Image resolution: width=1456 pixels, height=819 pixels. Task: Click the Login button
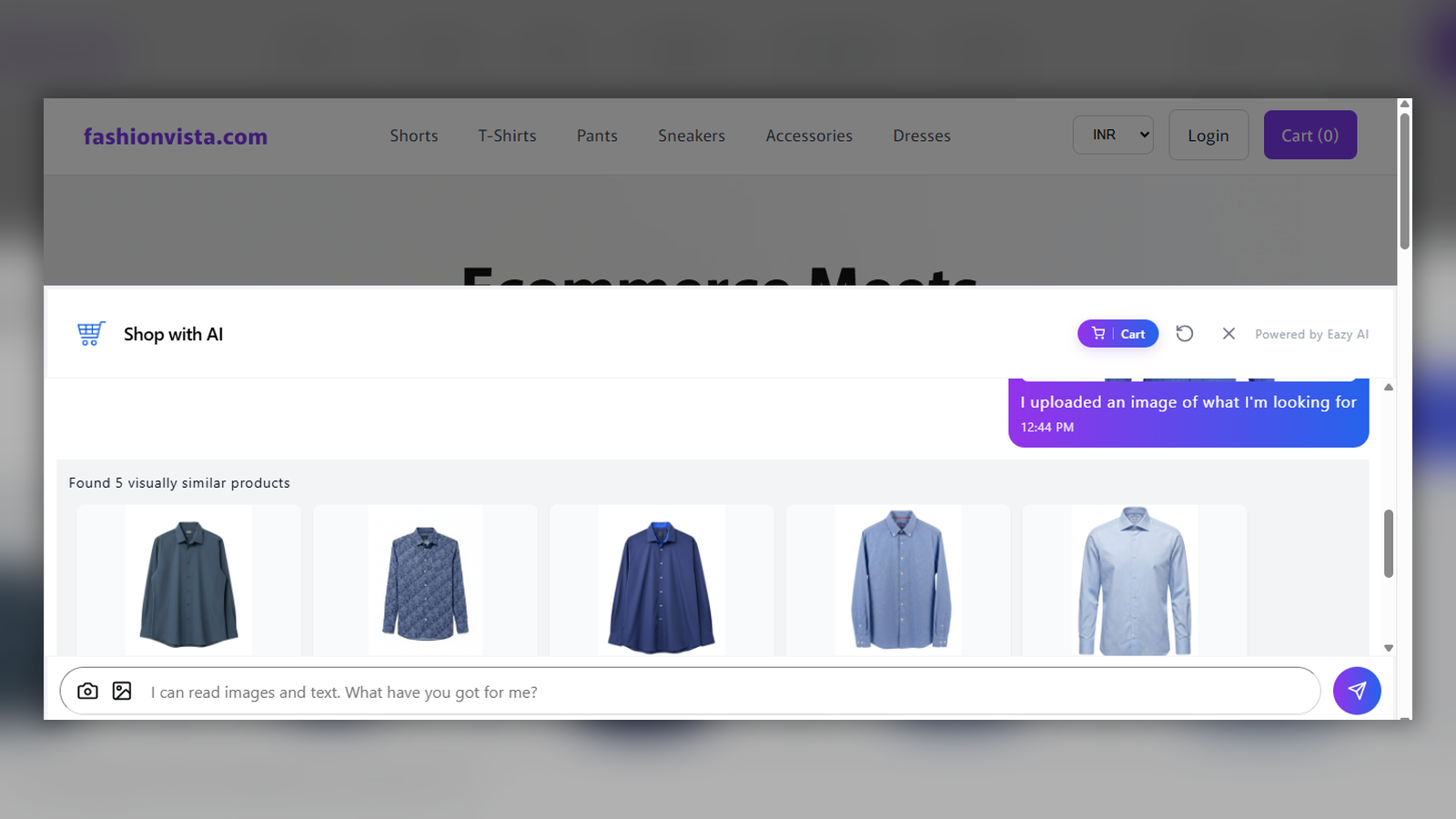[x=1208, y=135]
